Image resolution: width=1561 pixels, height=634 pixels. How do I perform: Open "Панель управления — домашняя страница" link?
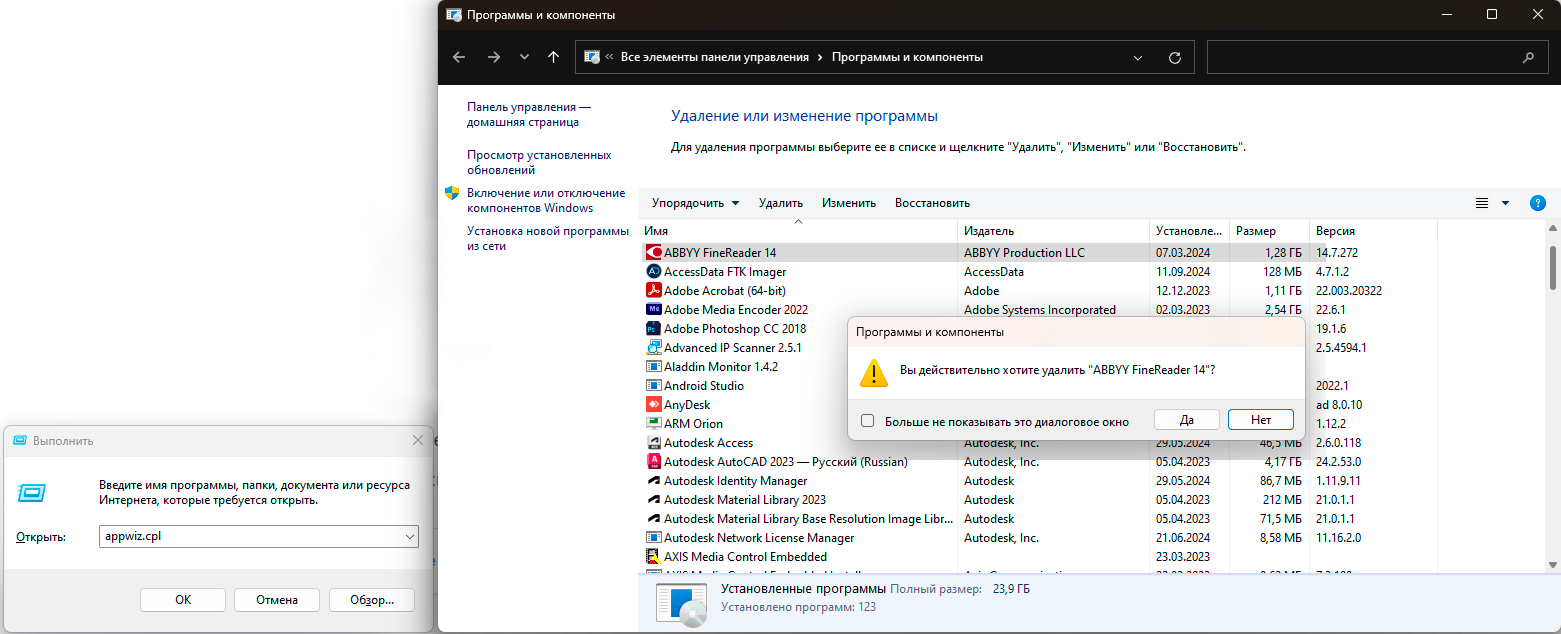pyautogui.click(x=528, y=114)
